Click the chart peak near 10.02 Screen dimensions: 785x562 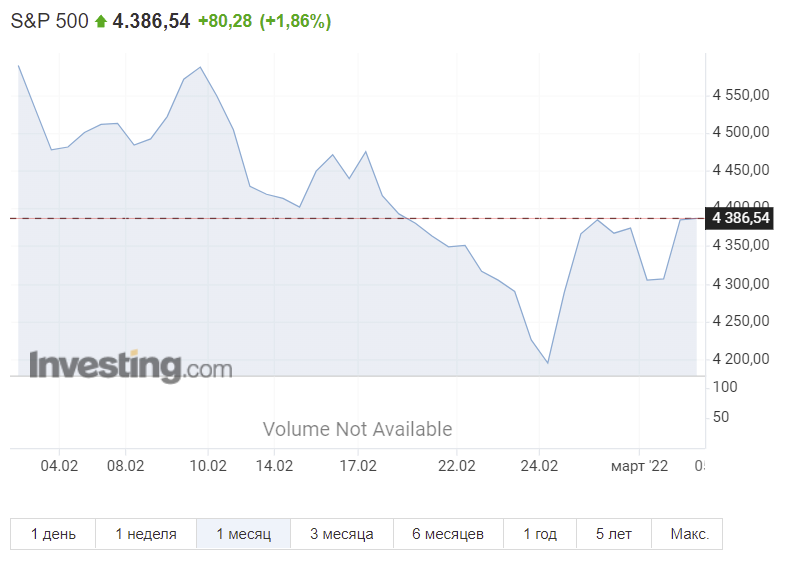click(x=200, y=67)
